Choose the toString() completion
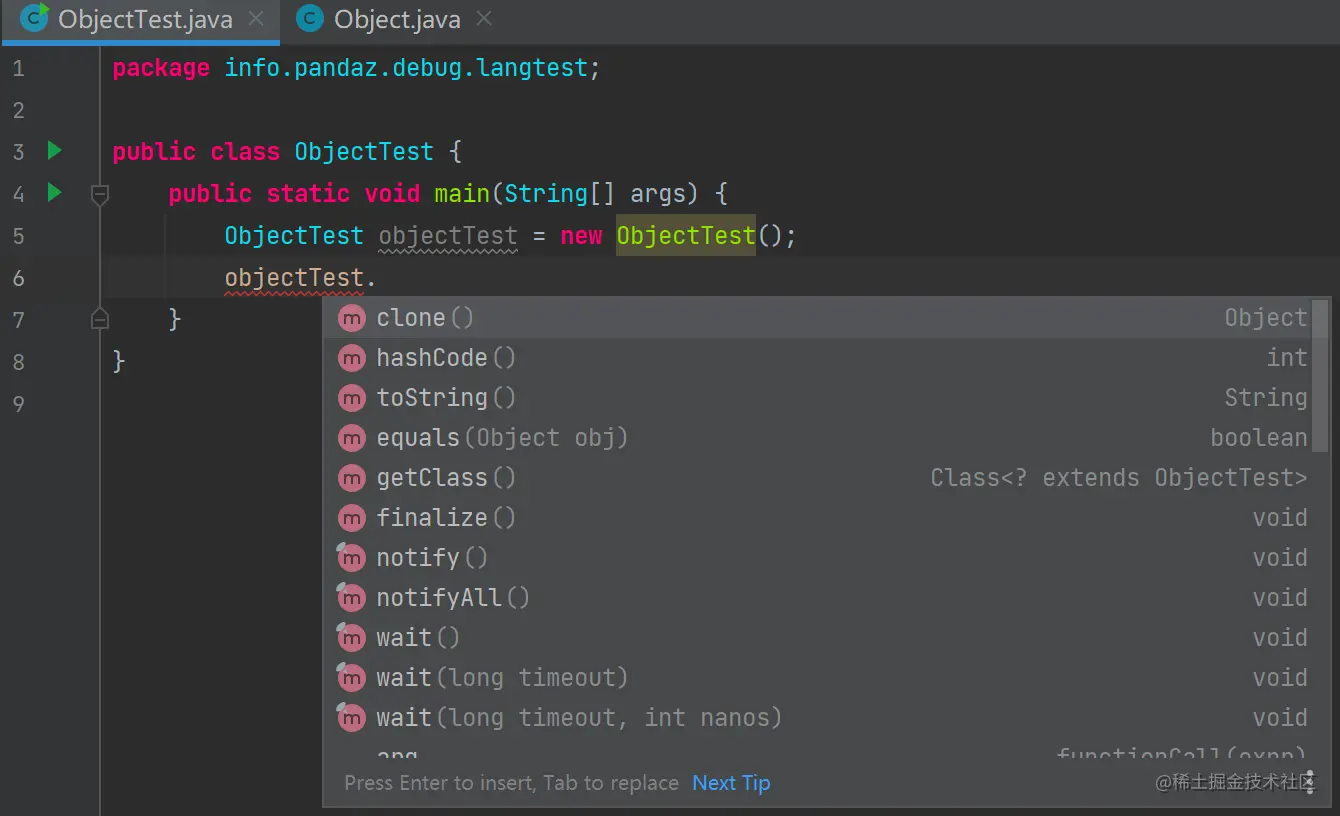1340x816 pixels. click(x=817, y=398)
